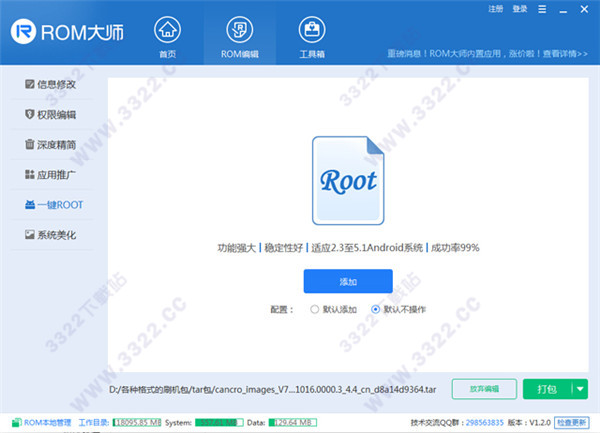The width and height of the screenshot is (600, 433).
Task: Click the 适应2.3至5.1Android系统 text
Action: coord(367,248)
